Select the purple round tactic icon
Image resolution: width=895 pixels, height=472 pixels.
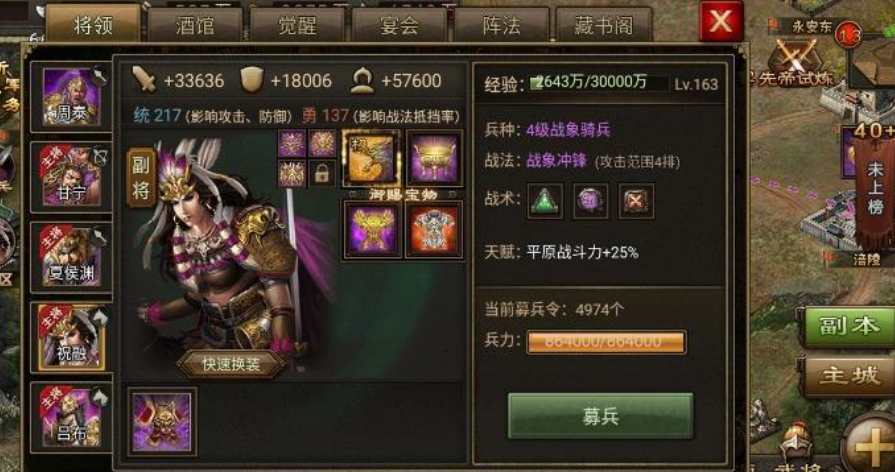(590, 201)
